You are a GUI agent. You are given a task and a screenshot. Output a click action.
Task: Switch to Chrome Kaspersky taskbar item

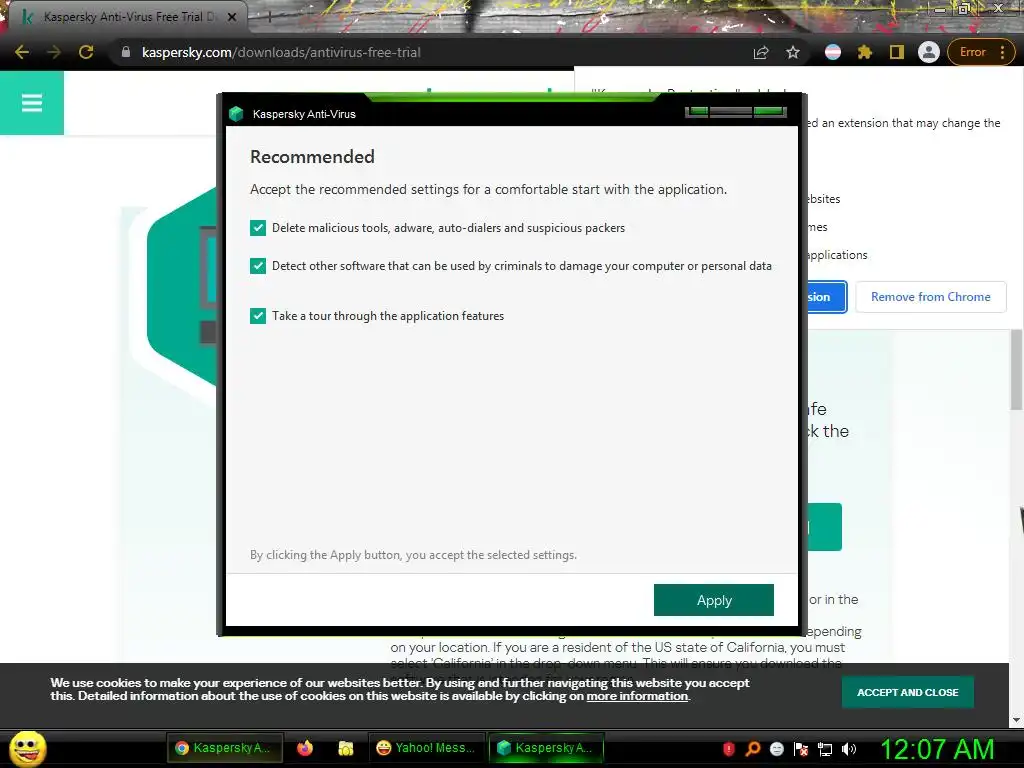click(225, 748)
